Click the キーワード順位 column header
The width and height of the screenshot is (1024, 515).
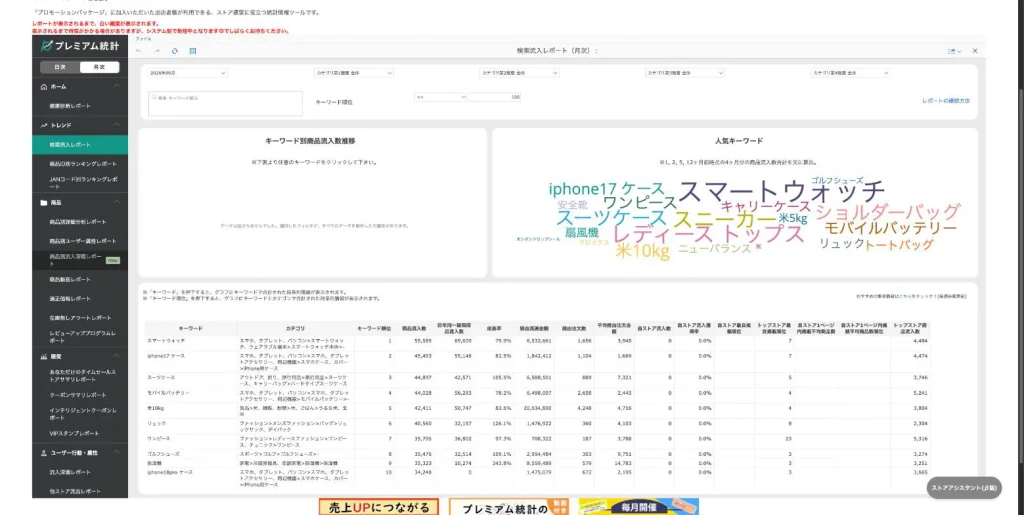coord(374,328)
